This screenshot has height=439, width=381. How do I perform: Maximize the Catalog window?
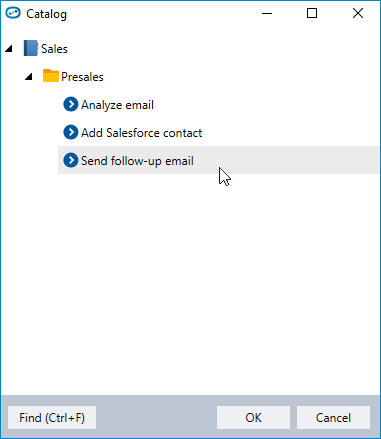point(312,13)
